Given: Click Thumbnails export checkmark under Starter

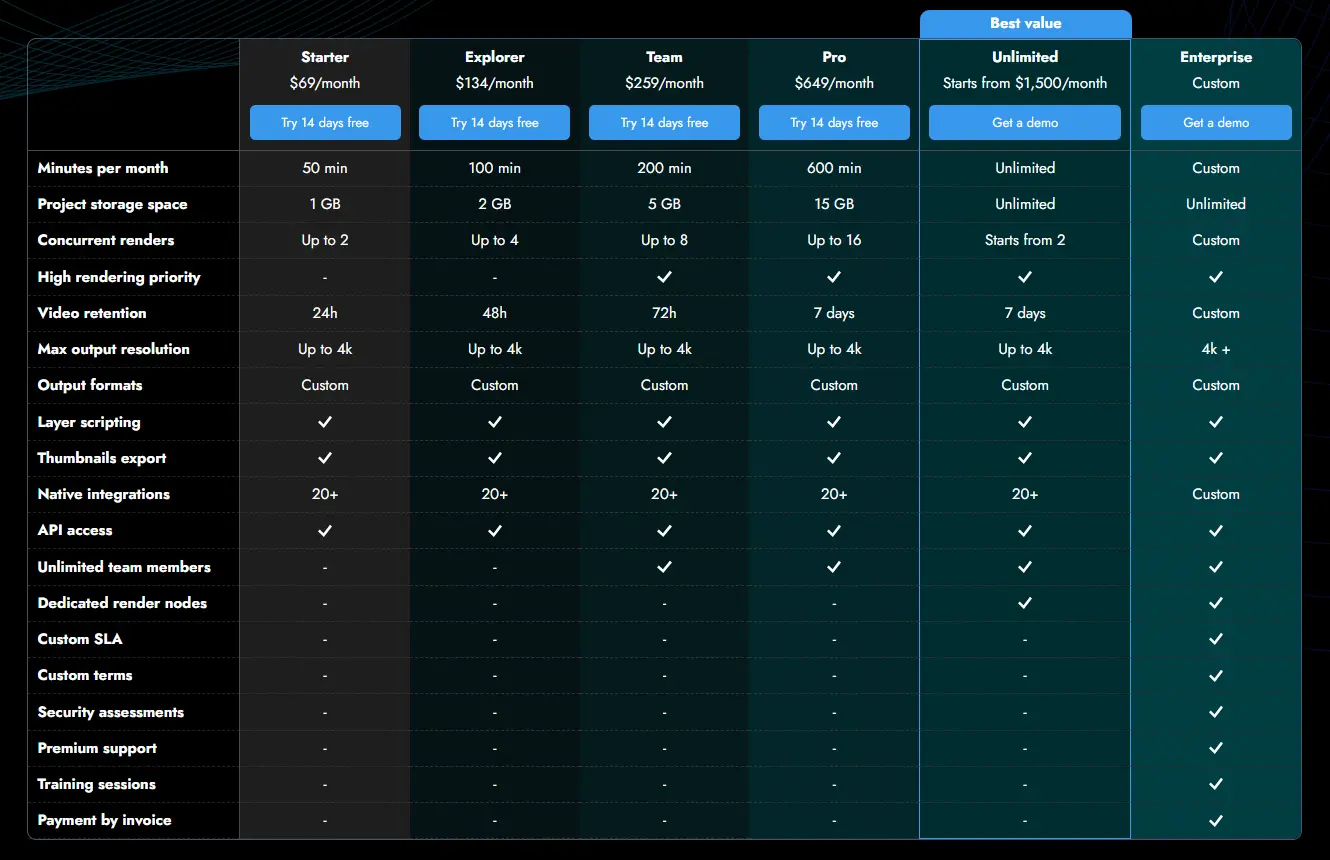Looking at the screenshot, I should (x=325, y=458).
